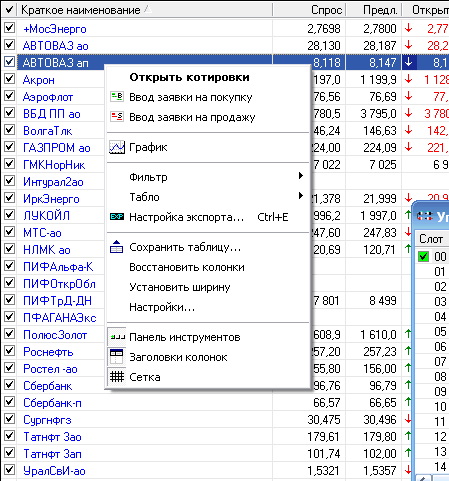Uncheck the Сбербанк checkbox
Screen dimensions: 449x481
click(9, 385)
